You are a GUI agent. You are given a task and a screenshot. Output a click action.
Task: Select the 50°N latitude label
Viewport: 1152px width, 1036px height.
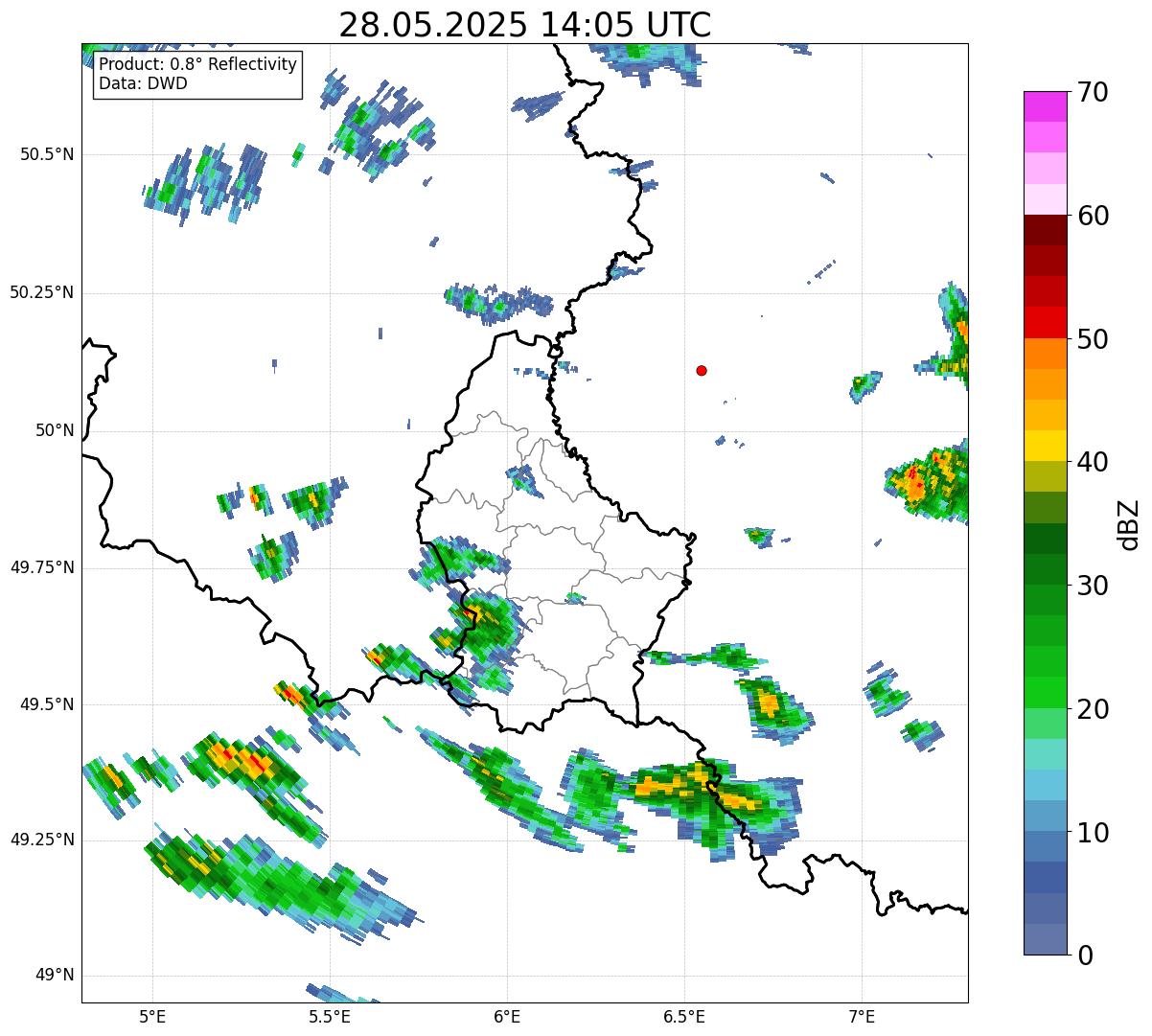(54, 430)
